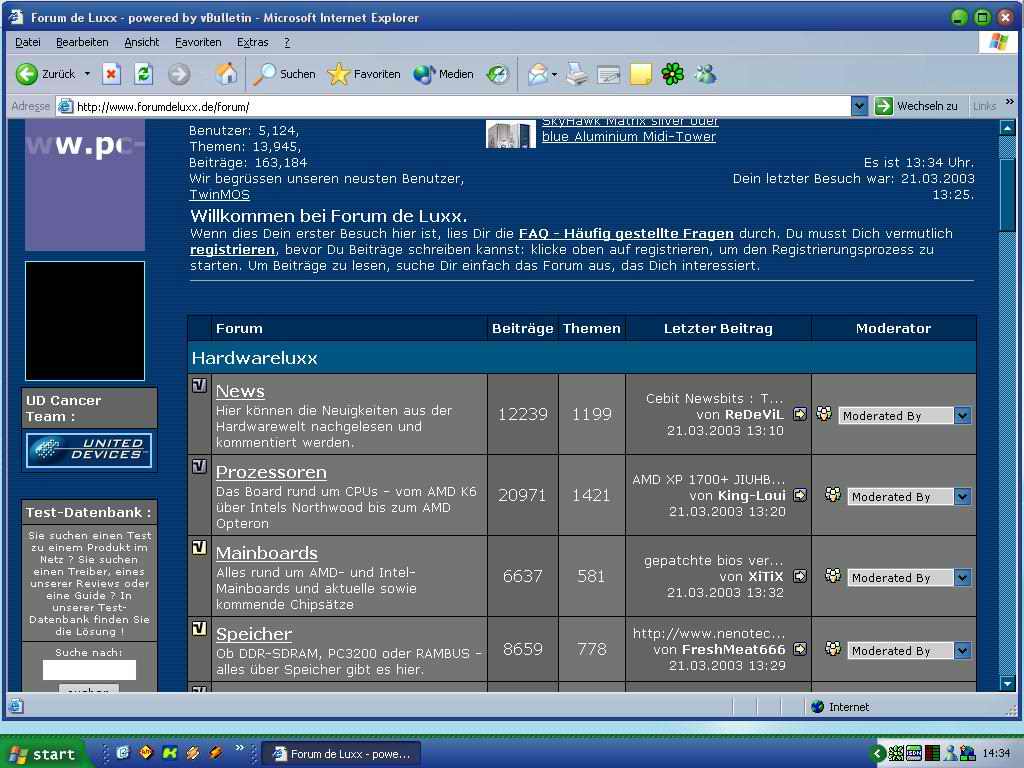Open the Medien media panel

[x=443, y=74]
